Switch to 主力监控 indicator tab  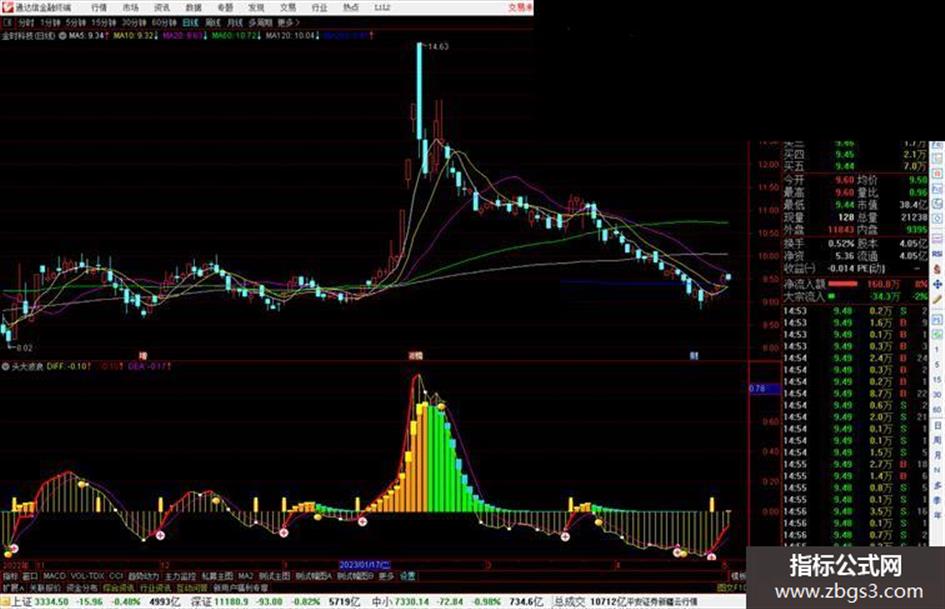tap(180, 576)
